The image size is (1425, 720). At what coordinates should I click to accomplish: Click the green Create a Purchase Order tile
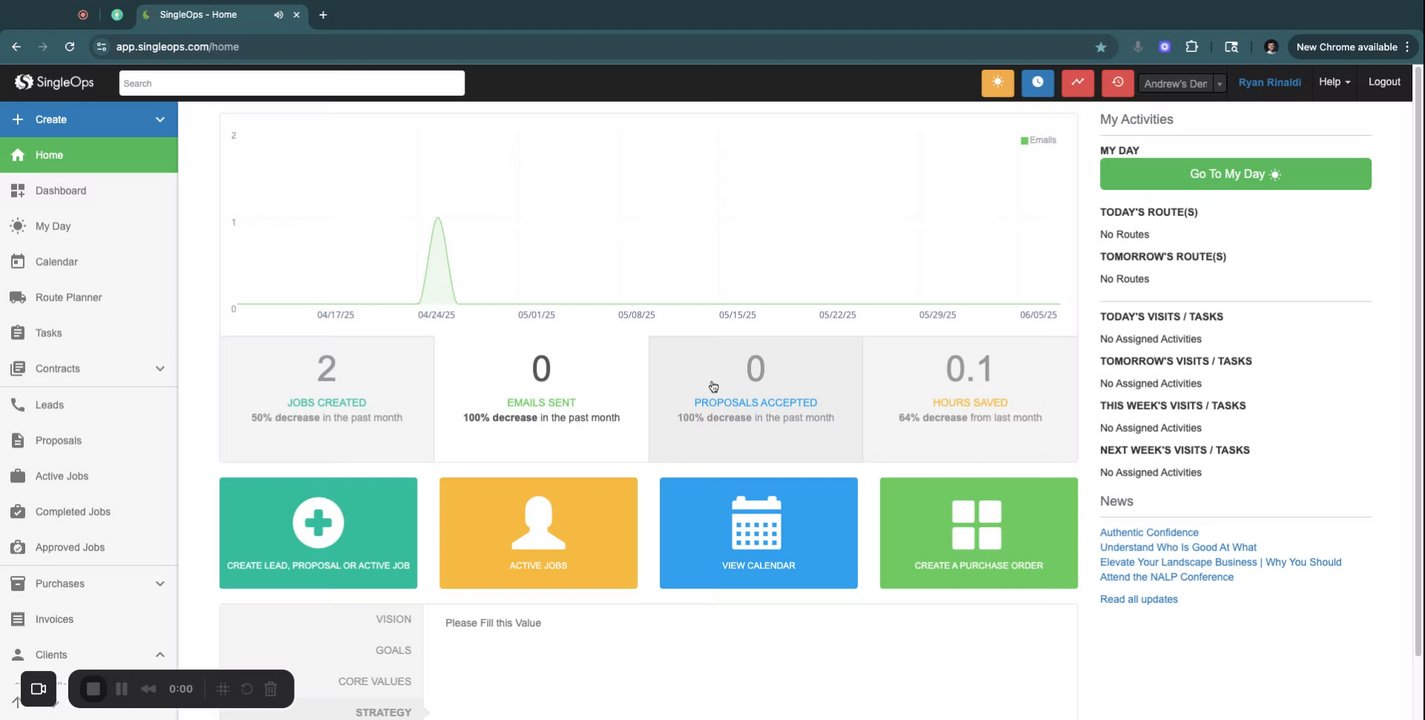[979, 533]
